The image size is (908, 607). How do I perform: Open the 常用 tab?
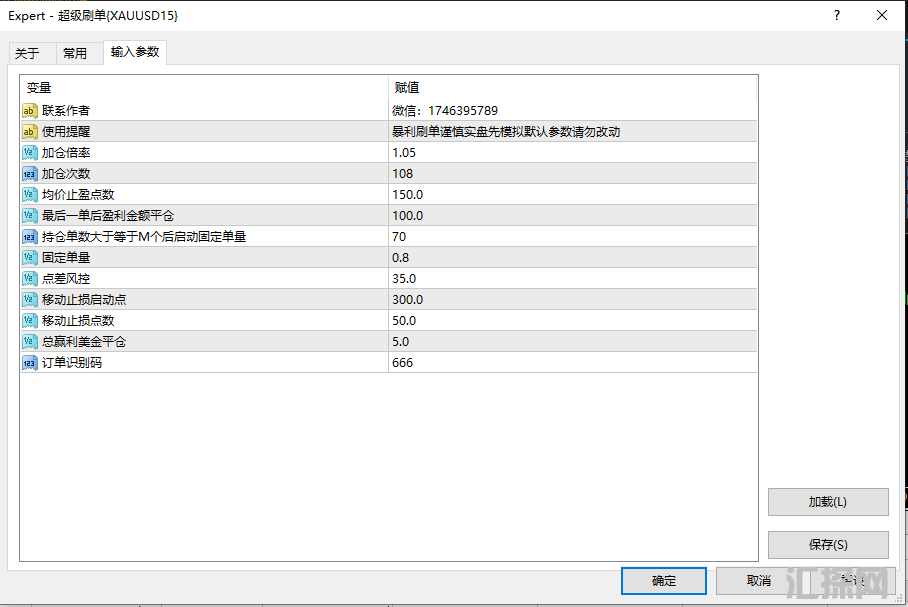tap(75, 54)
